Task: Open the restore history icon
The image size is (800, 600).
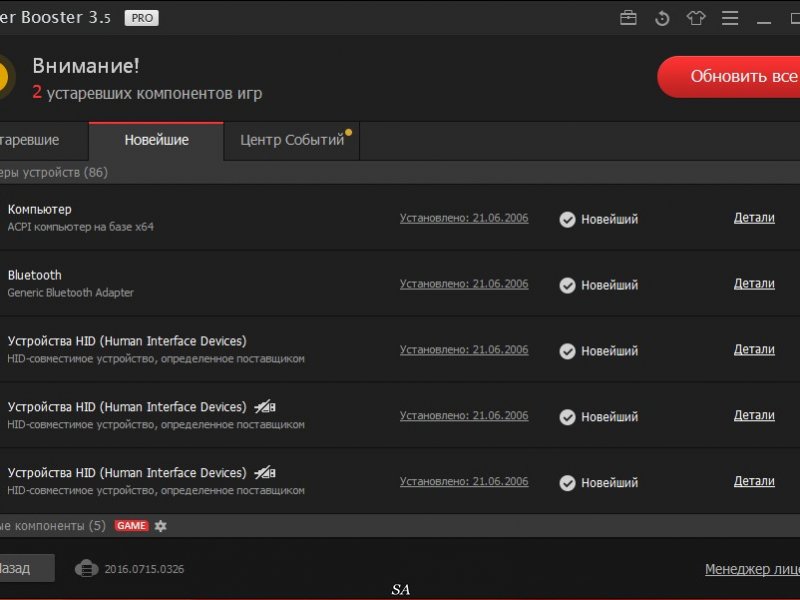Action: [662, 18]
